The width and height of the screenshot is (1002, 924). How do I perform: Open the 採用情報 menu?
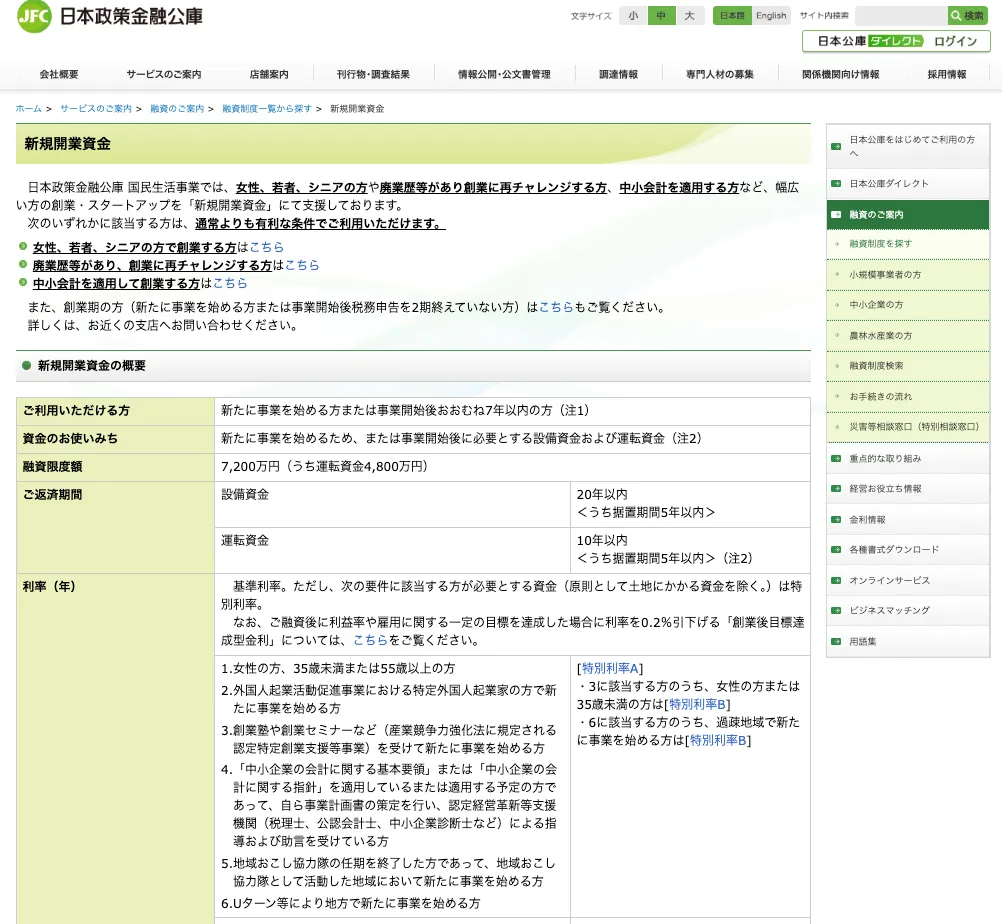(x=947, y=74)
